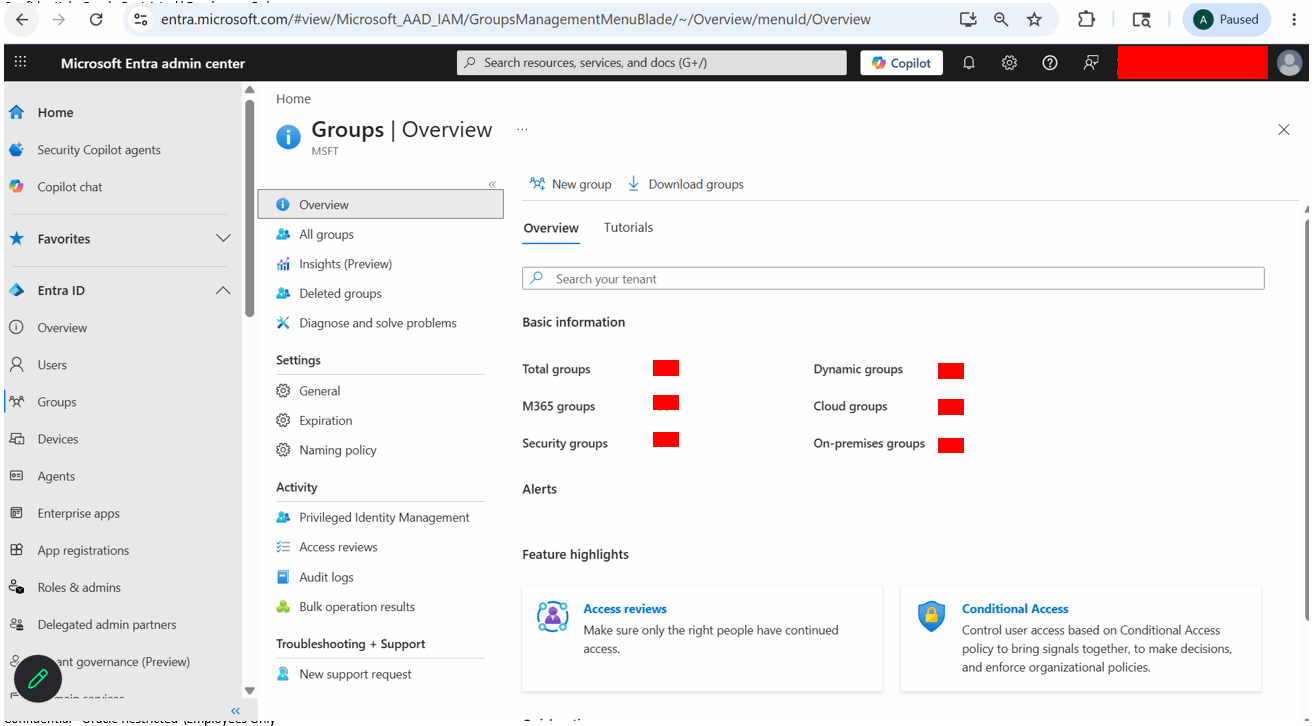1312x726 pixels.
Task: Open the Conditional Access feature link
Action: (1015, 609)
